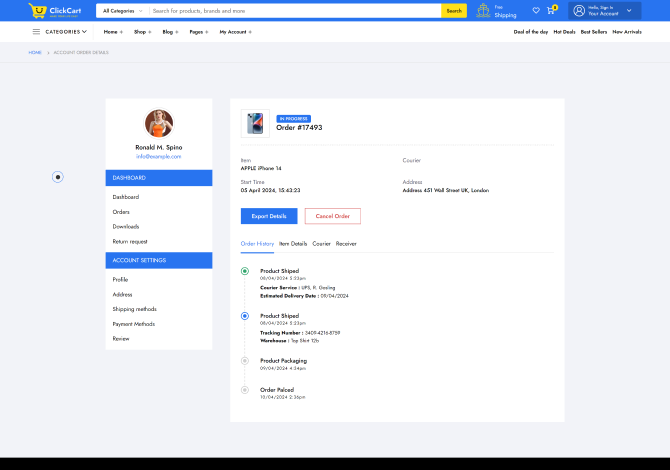Image resolution: width=670 pixels, height=470 pixels.
Task: Open Payment Methods in sidebar
Action: 134,324
